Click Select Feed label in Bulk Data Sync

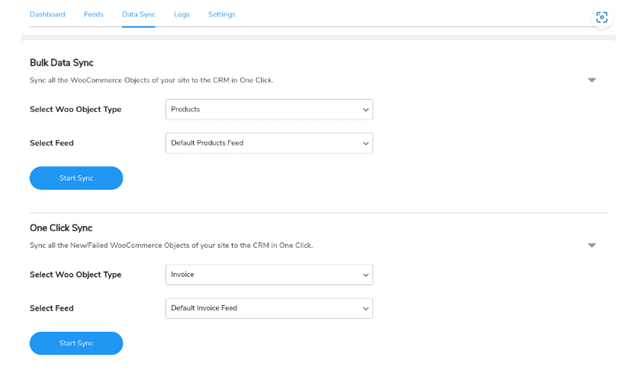coord(52,143)
